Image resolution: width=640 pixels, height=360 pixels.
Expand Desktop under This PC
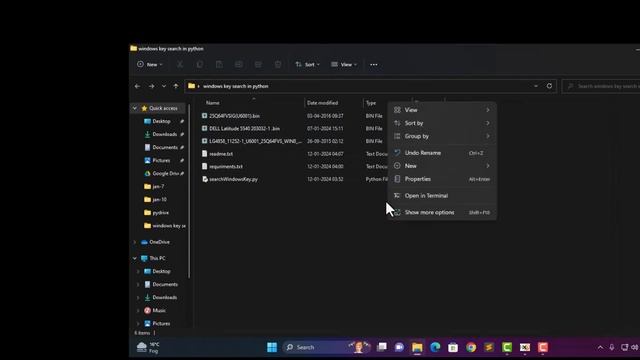pyautogui.click(x=138, y=271)
